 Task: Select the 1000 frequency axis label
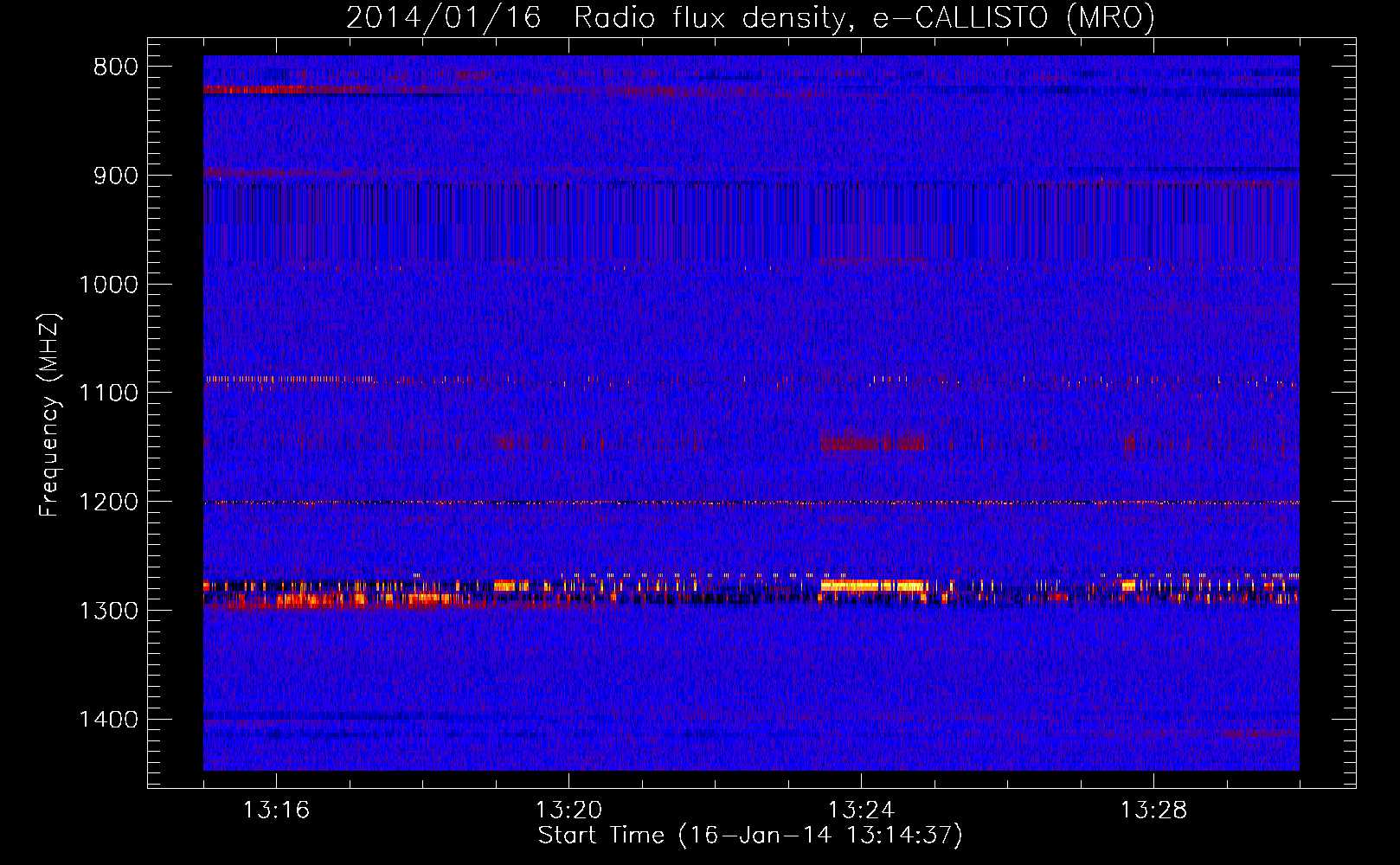pyautogui.click(x=108, y=285)
